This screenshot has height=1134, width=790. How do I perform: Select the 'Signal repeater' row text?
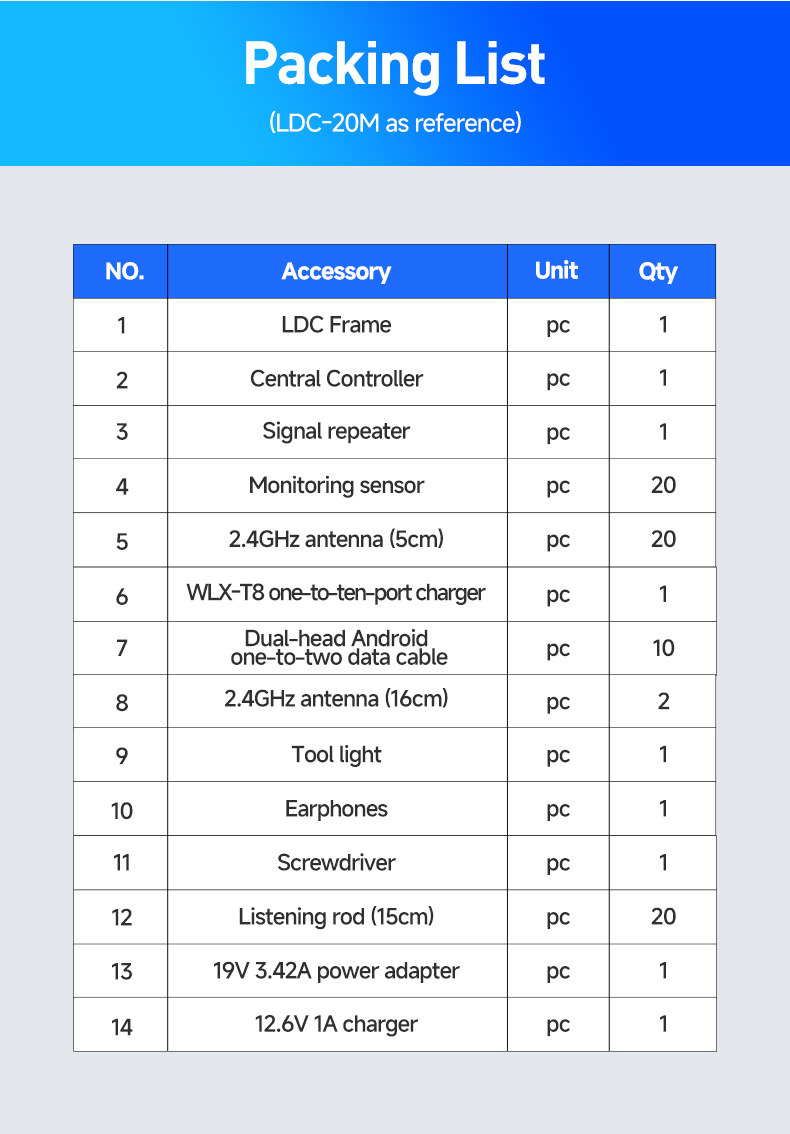(x=336, y=432)
